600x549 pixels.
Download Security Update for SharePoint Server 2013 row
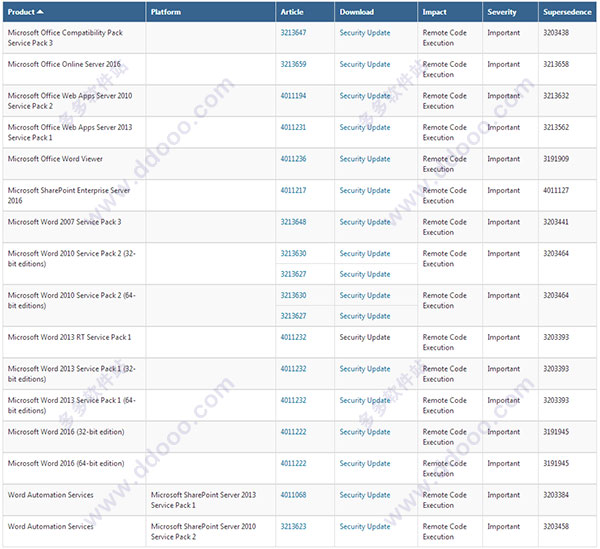point(365,495)
